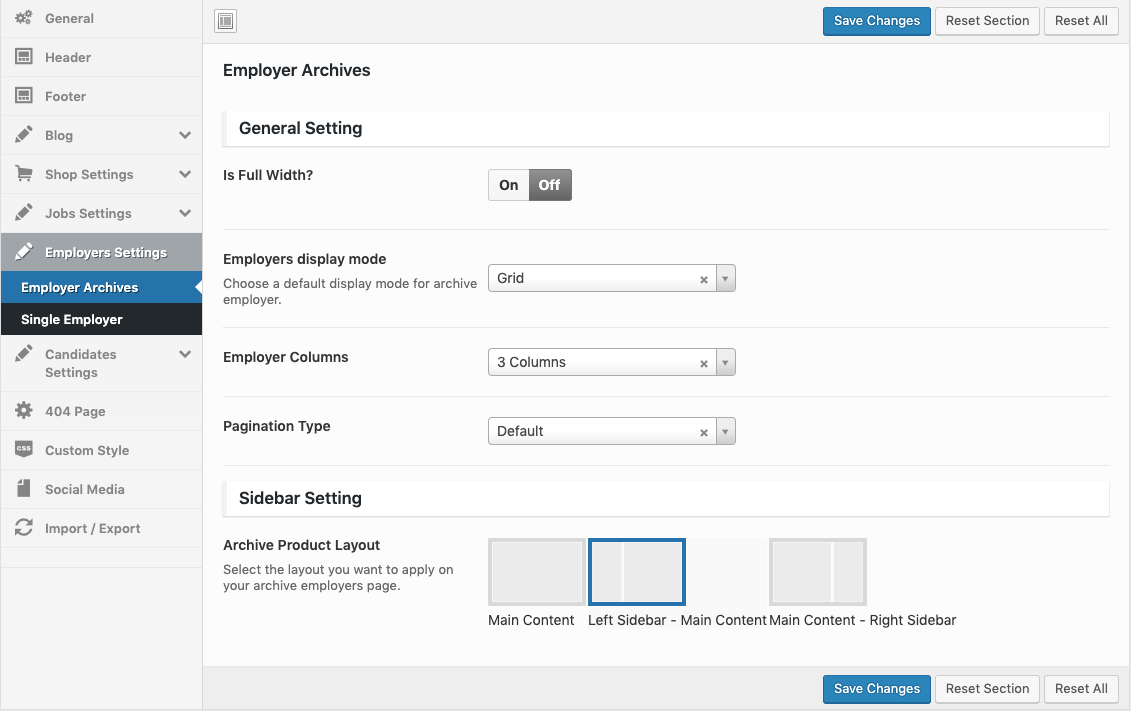Viewport: 1131px width, 711px height.
Task: Set Is Full Width to Off
Action: pyautogui.click(x=550, y=185)
